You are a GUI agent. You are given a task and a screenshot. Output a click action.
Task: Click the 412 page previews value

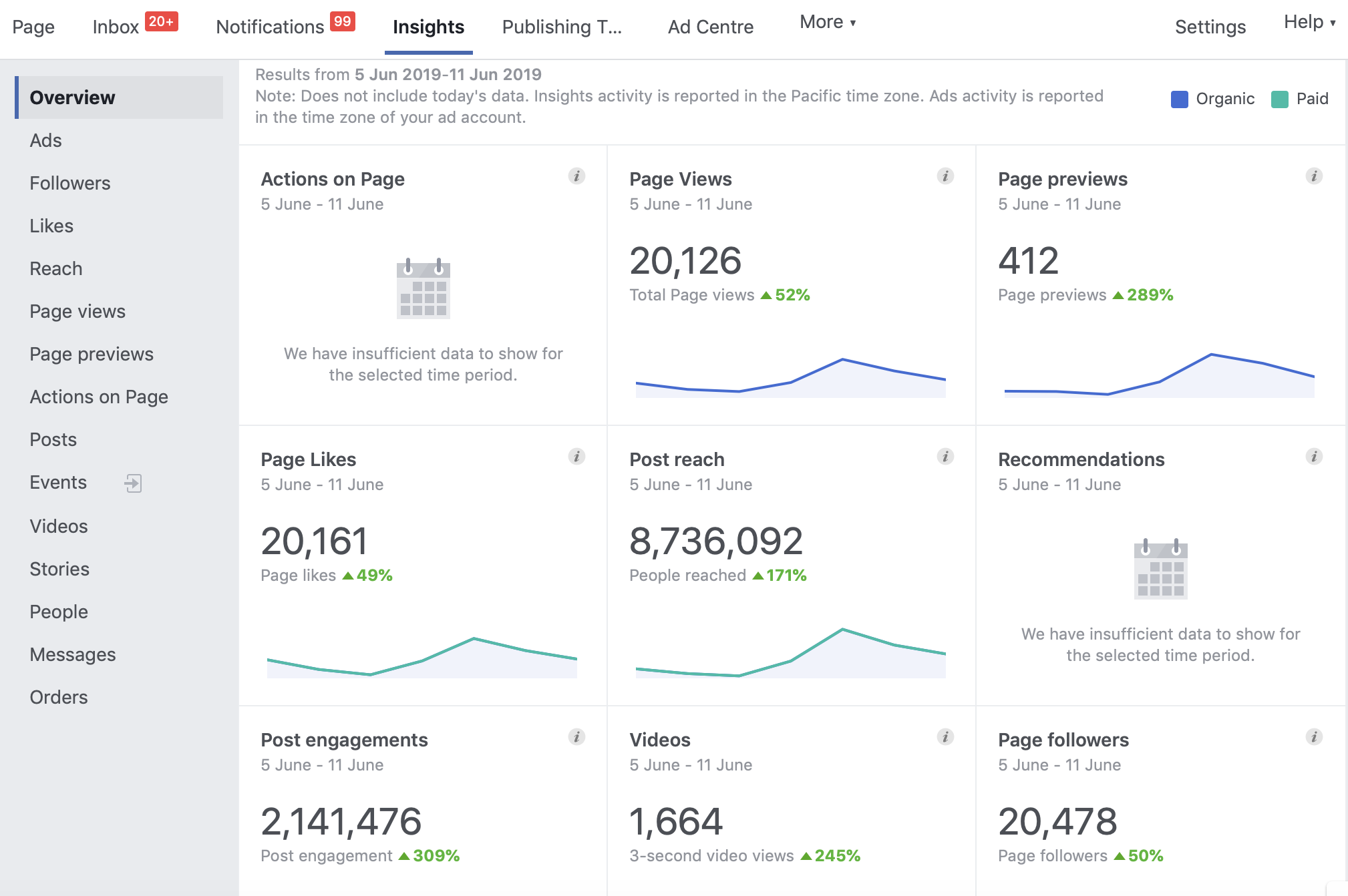[1029, 260]
